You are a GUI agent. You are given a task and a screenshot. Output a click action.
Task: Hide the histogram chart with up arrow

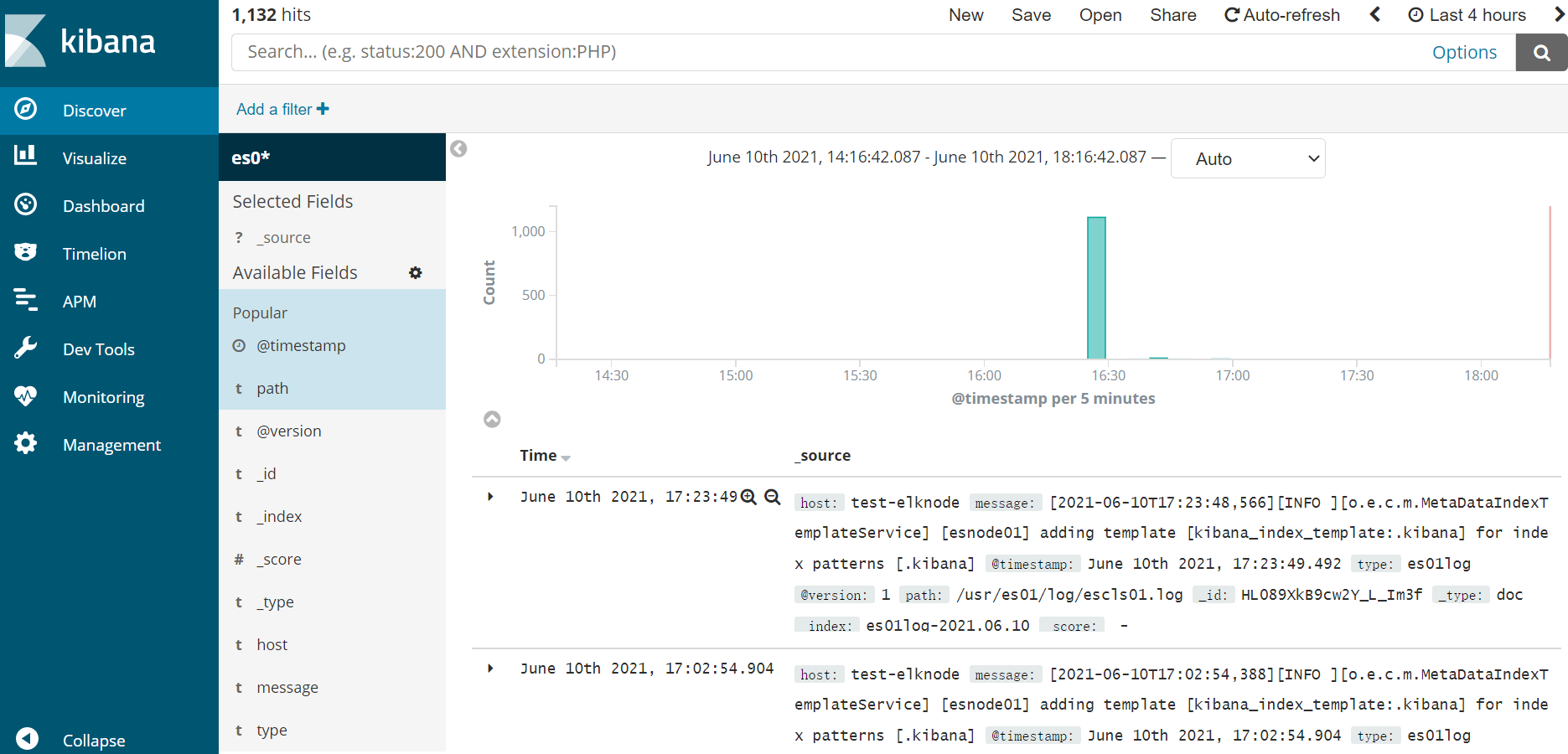click(x=492, y=419)
